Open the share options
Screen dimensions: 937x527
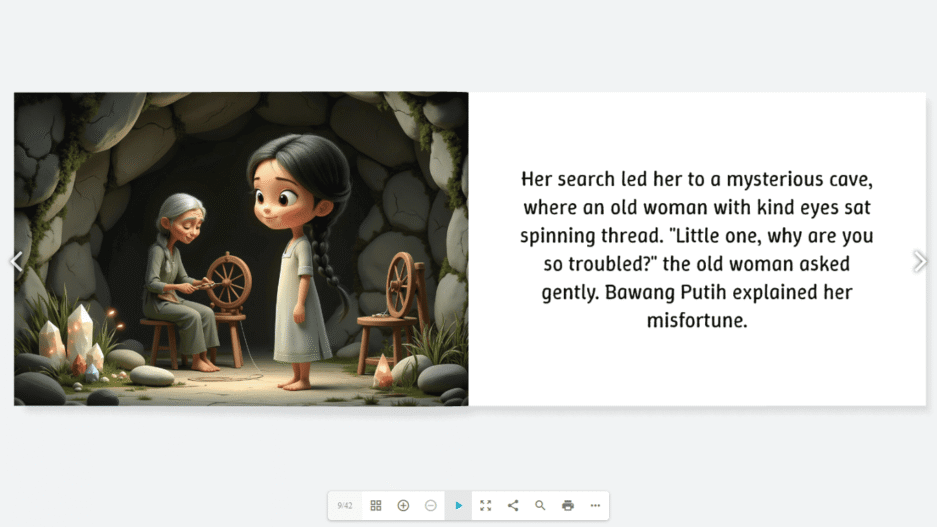[x=513, y=505]
